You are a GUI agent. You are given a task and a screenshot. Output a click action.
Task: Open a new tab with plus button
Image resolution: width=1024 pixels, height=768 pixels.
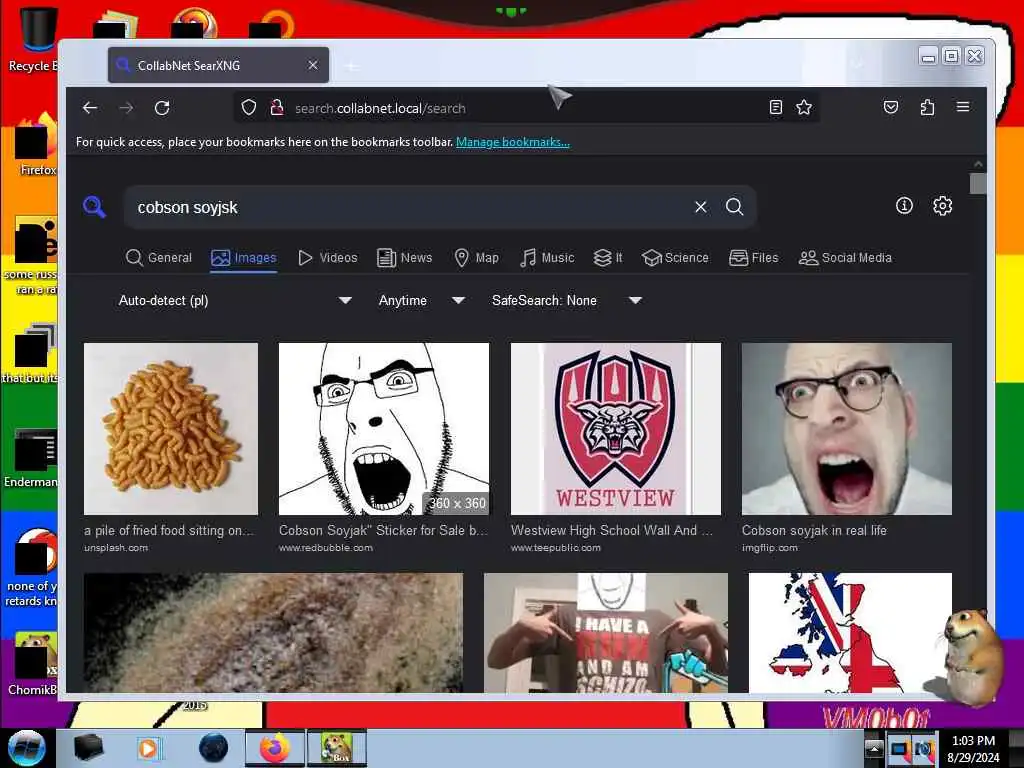pyautogui.click(x=351, y=66)
